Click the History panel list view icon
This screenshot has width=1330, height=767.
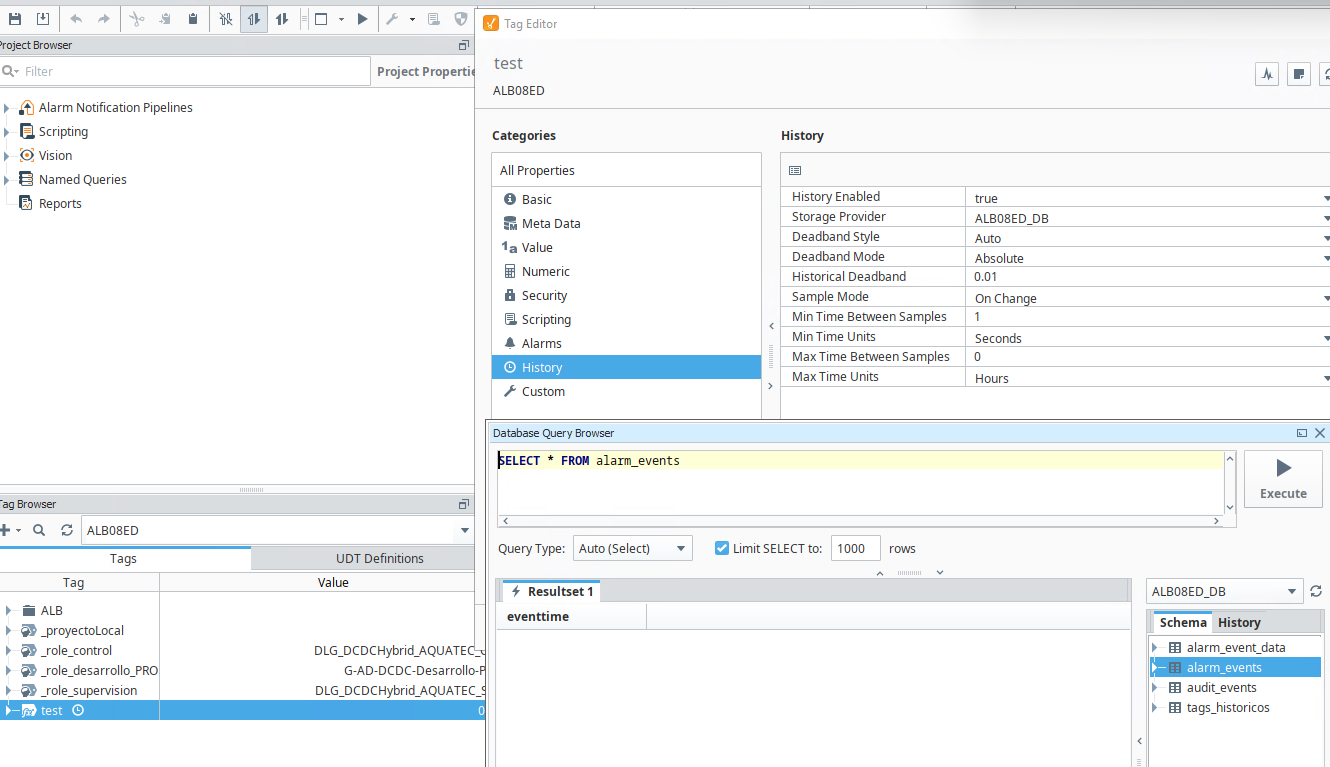795,171
